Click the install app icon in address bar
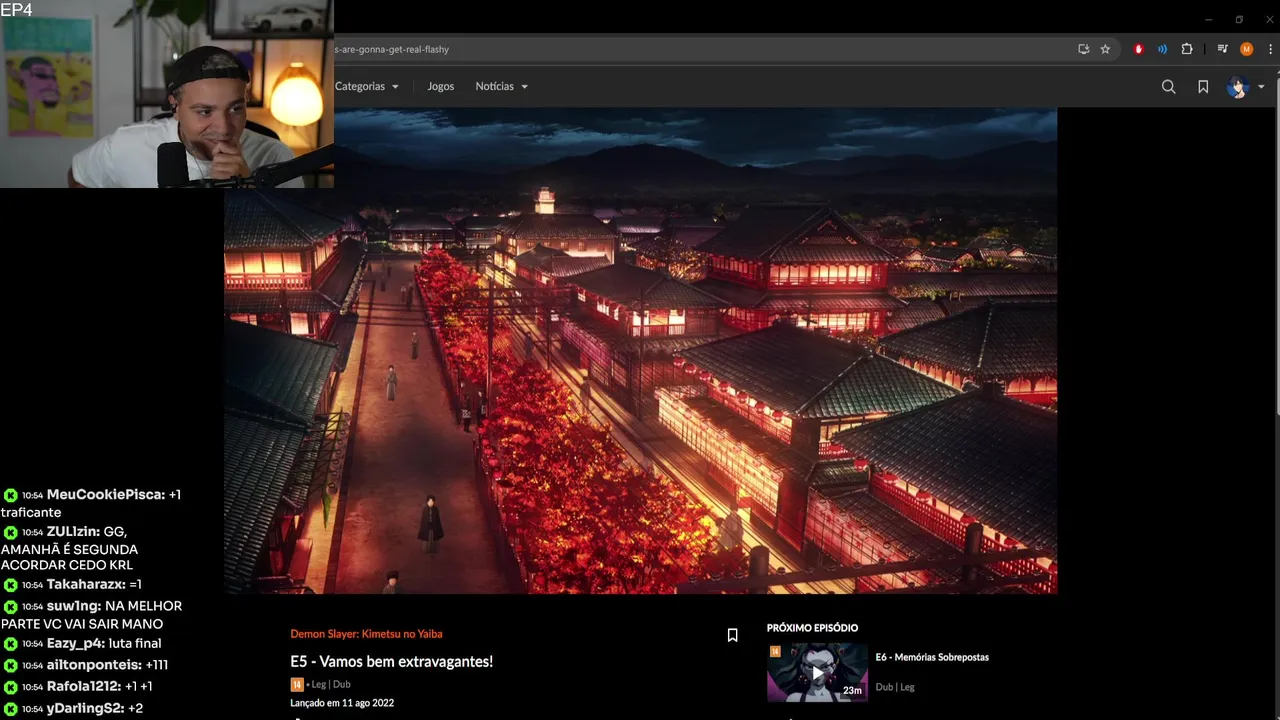1280x720 pixels. 1083,49
